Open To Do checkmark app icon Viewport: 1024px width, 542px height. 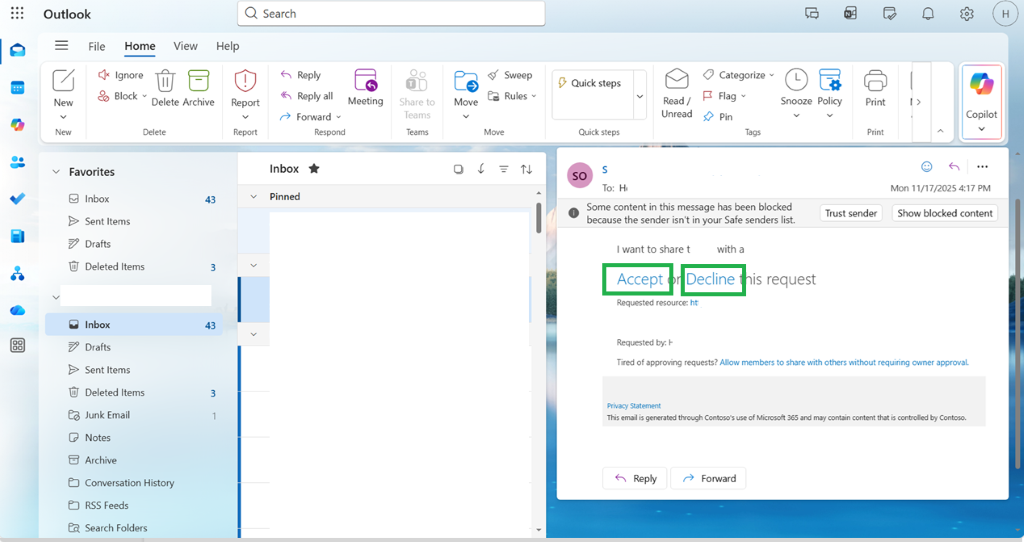18,199
